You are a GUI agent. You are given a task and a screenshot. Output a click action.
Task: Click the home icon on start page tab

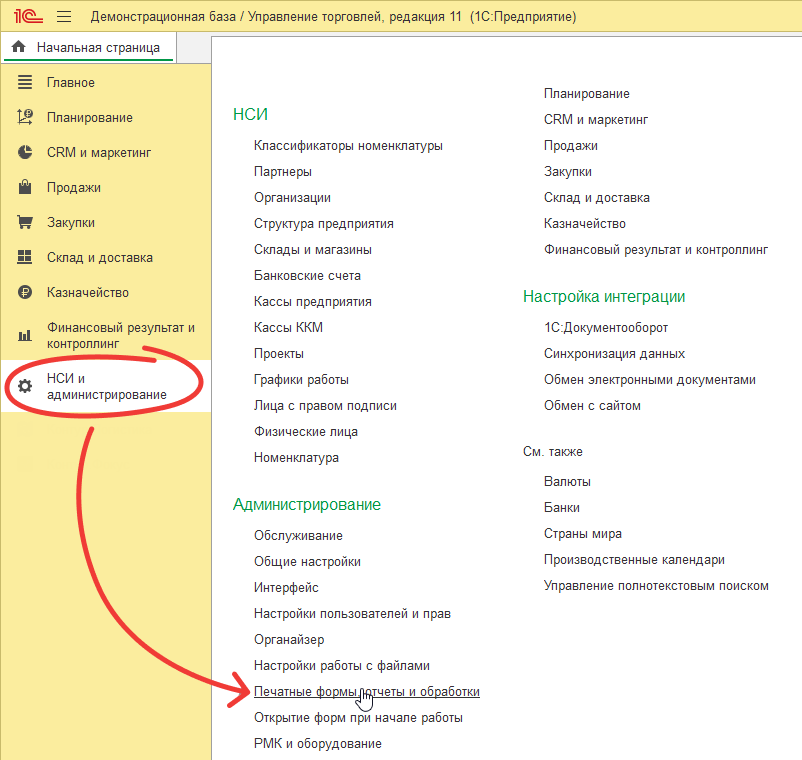[x=18, y=47]
